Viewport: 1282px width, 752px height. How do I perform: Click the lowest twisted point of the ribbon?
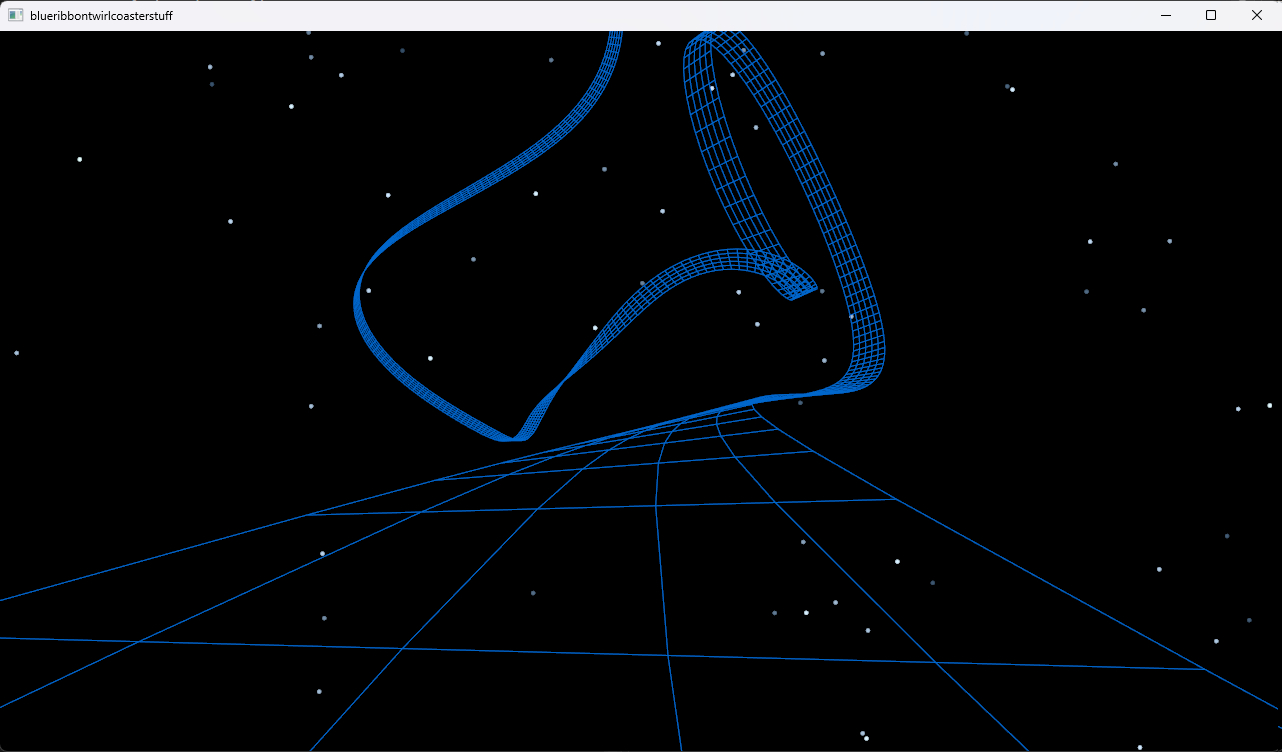coord(513,436)
